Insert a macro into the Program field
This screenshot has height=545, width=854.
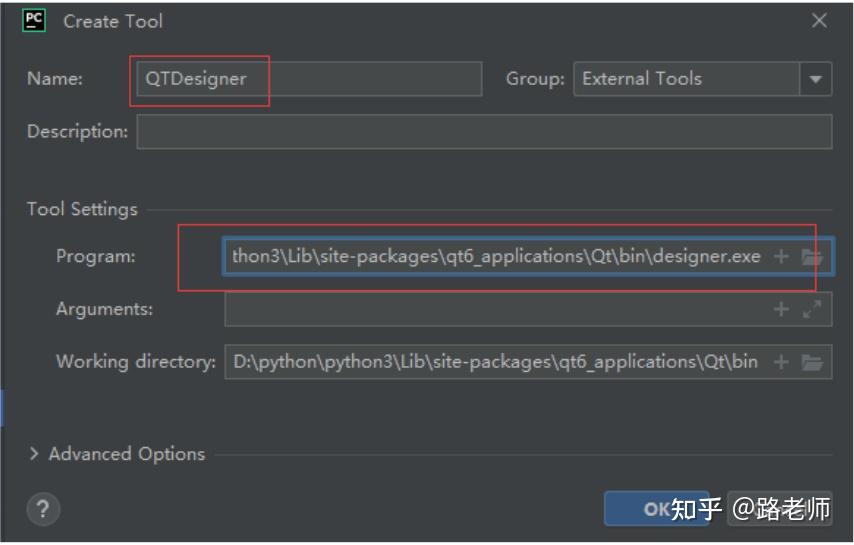coord(781,257)
